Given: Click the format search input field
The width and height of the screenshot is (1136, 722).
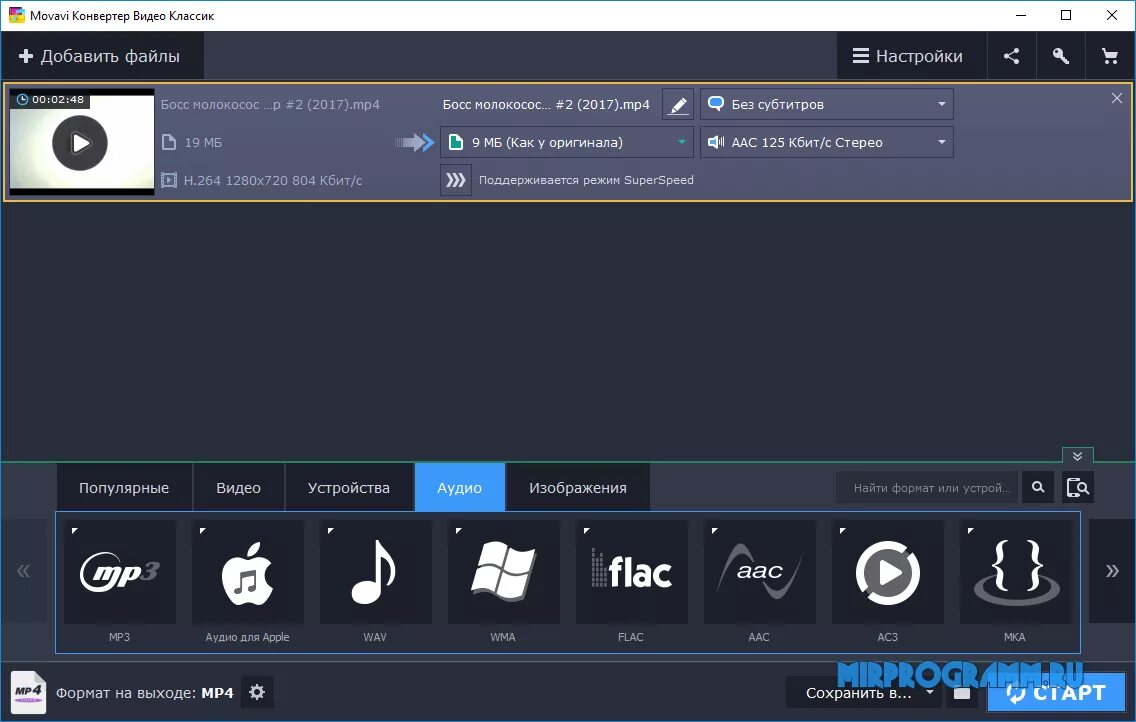Looking at the screenshot, I should 927,487.
